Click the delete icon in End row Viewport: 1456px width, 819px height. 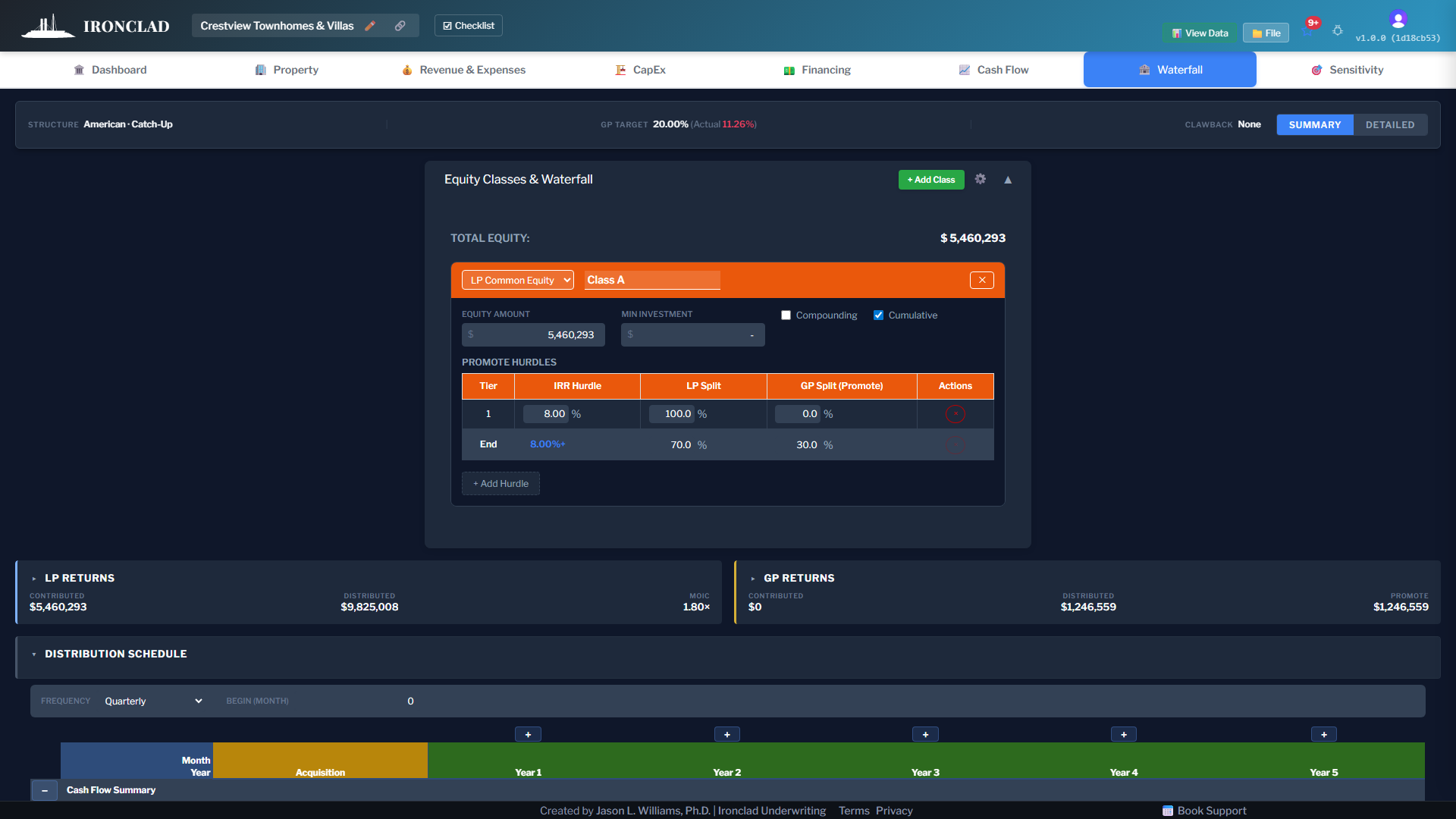(955, 445)
